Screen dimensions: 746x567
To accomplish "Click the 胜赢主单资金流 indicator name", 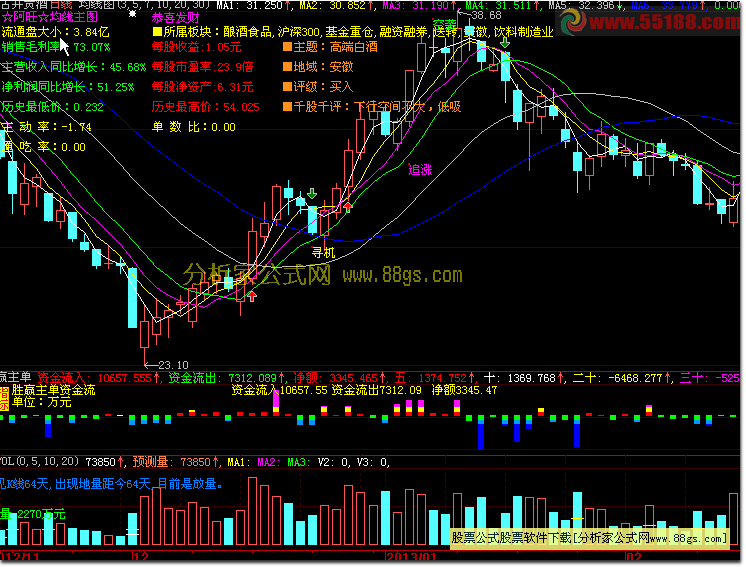I will [x=54, y=390].
